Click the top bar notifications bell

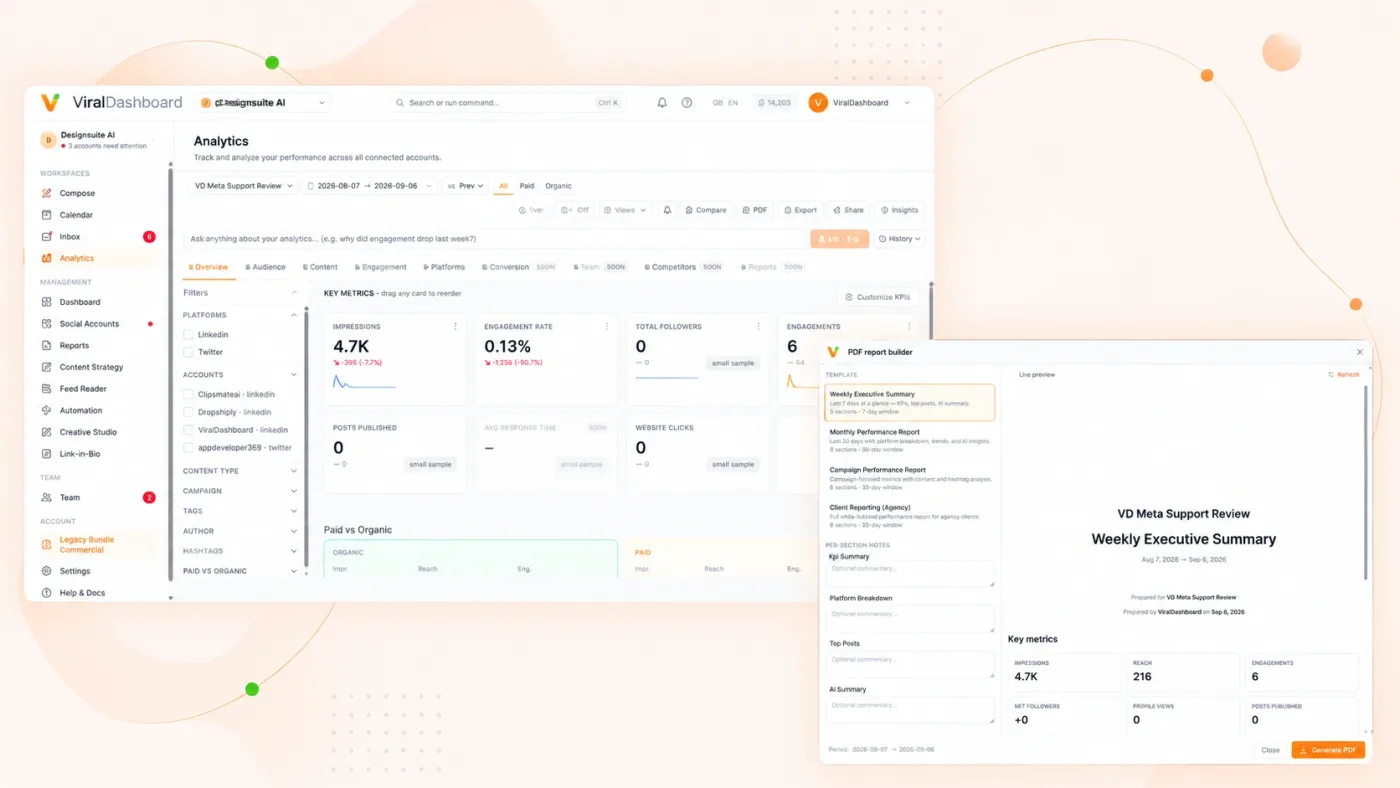point(662,103)
